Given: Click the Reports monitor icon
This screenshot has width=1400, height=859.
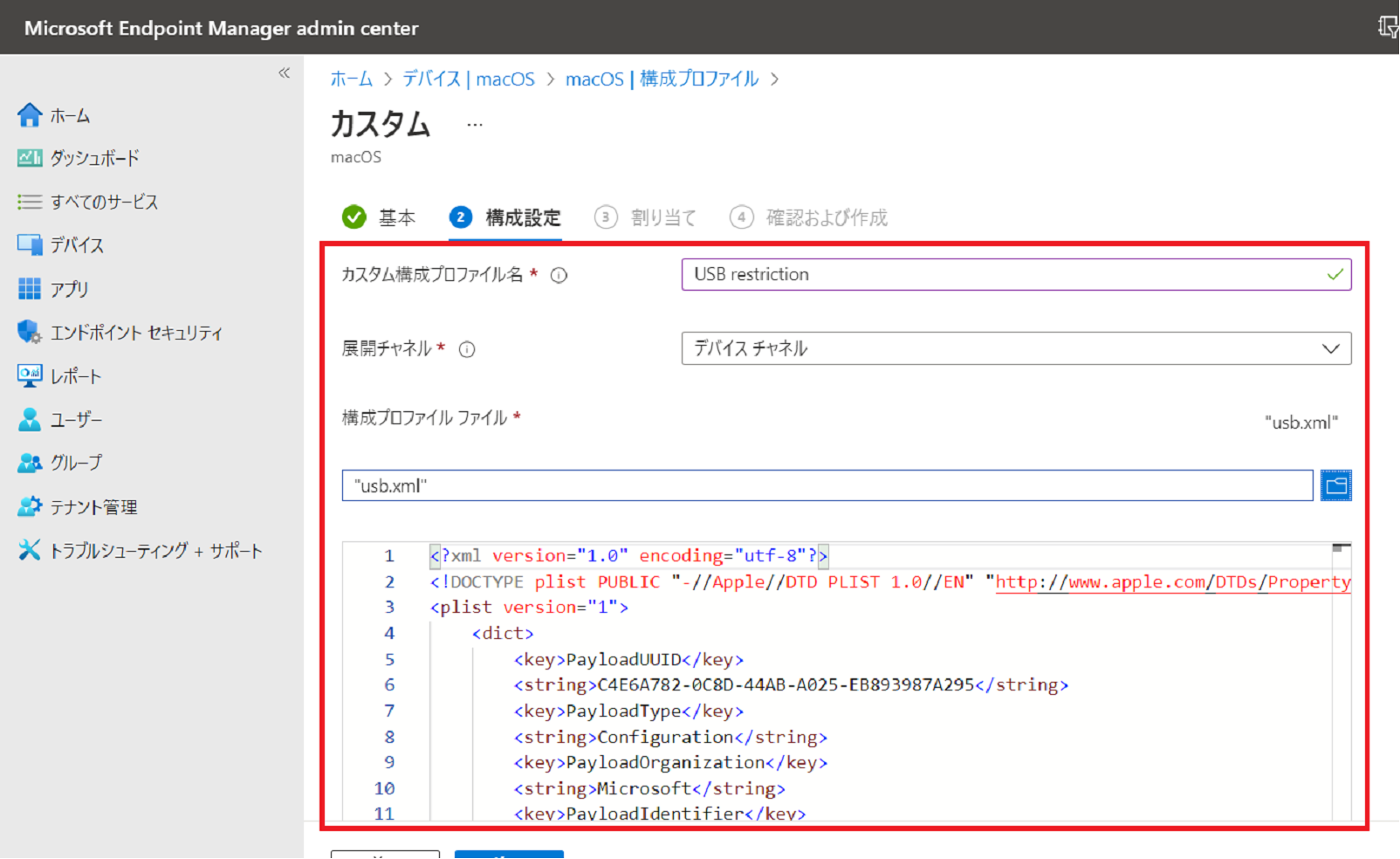Looking at the screenshot, I should [30, 376].
